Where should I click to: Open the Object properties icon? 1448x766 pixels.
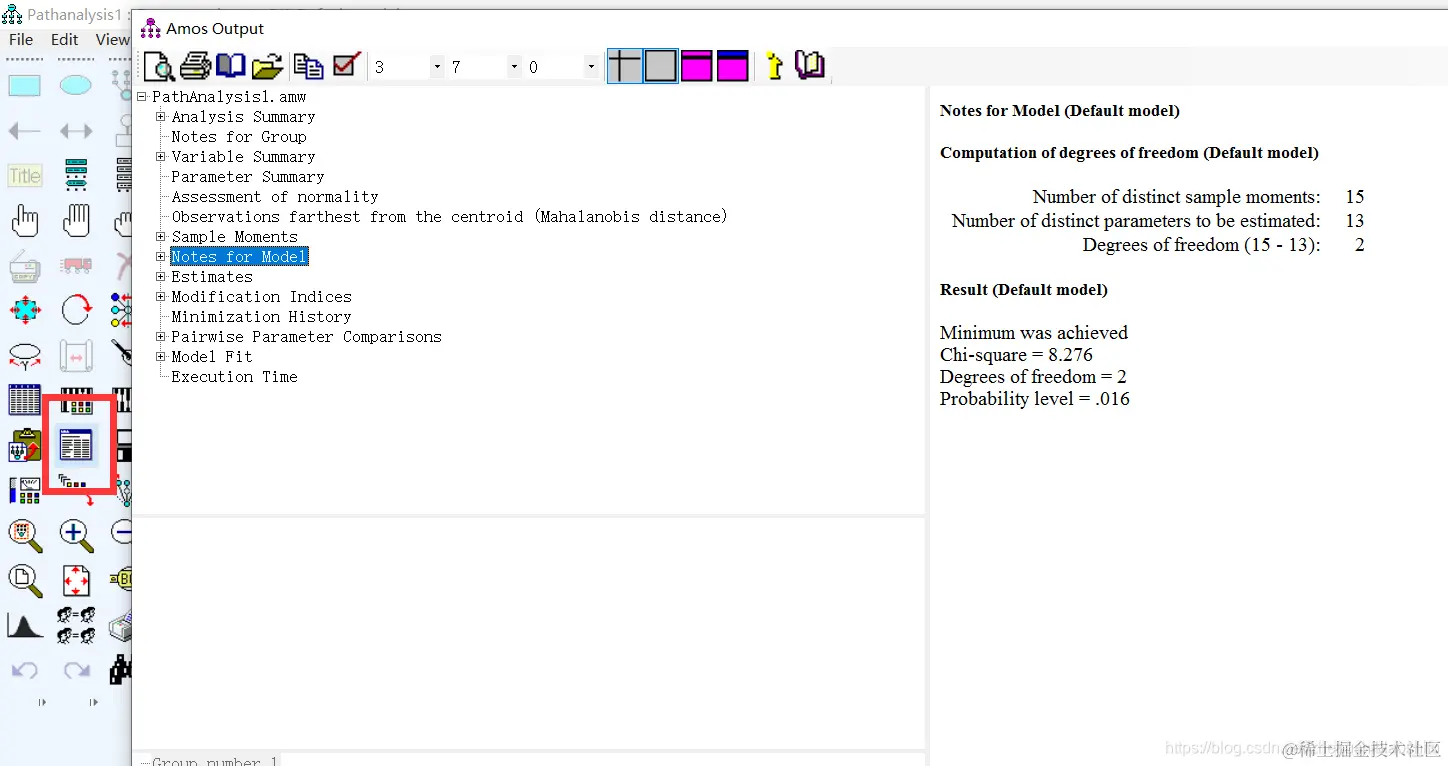click(x=25, y=490)
